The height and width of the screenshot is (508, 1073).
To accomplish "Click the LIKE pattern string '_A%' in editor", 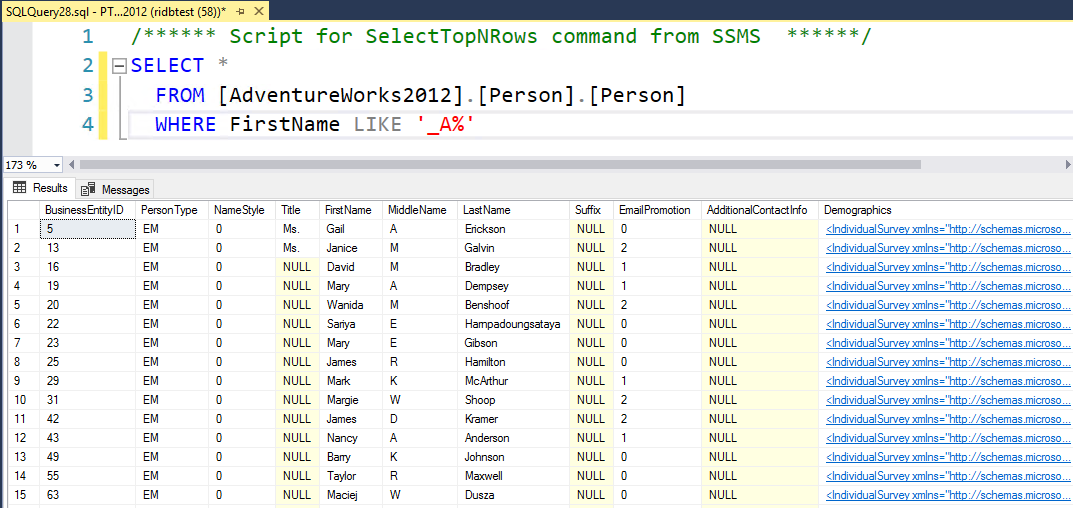I will pos(445,125).
